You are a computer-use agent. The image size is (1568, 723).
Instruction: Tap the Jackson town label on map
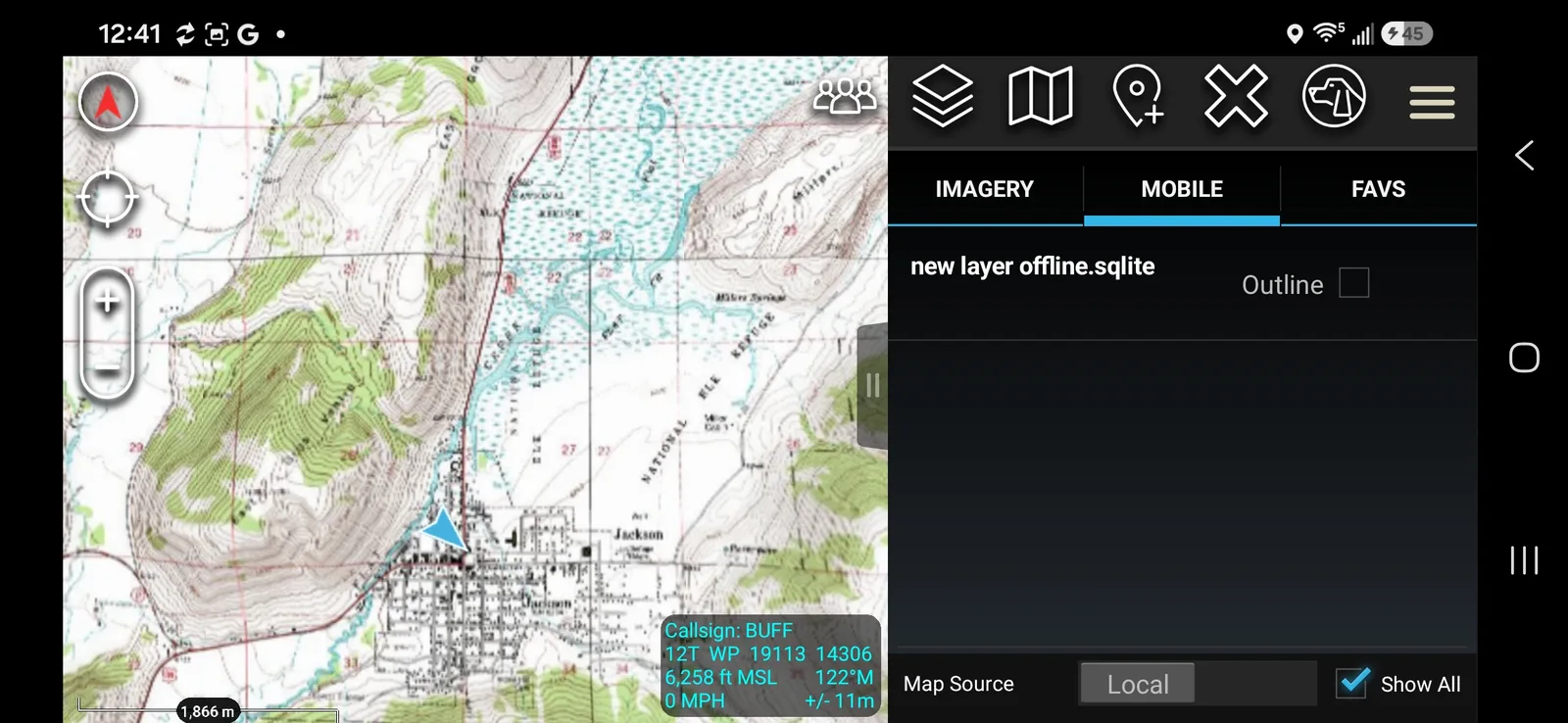(x=639, y=534)
